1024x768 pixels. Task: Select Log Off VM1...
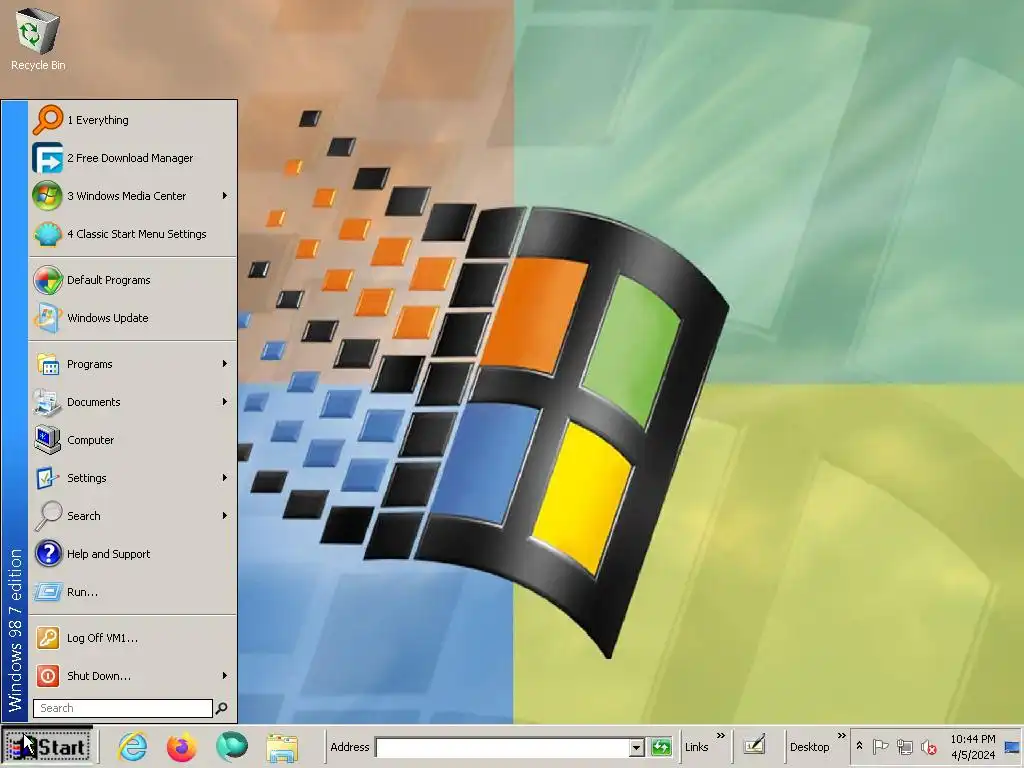(x=133, y=637)
